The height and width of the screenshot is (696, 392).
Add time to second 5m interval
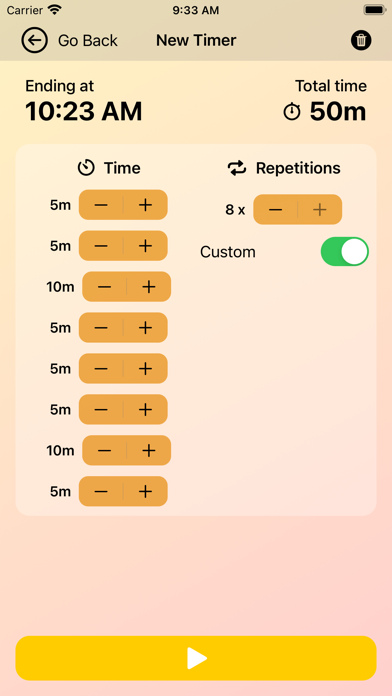(x=145, y=245)
